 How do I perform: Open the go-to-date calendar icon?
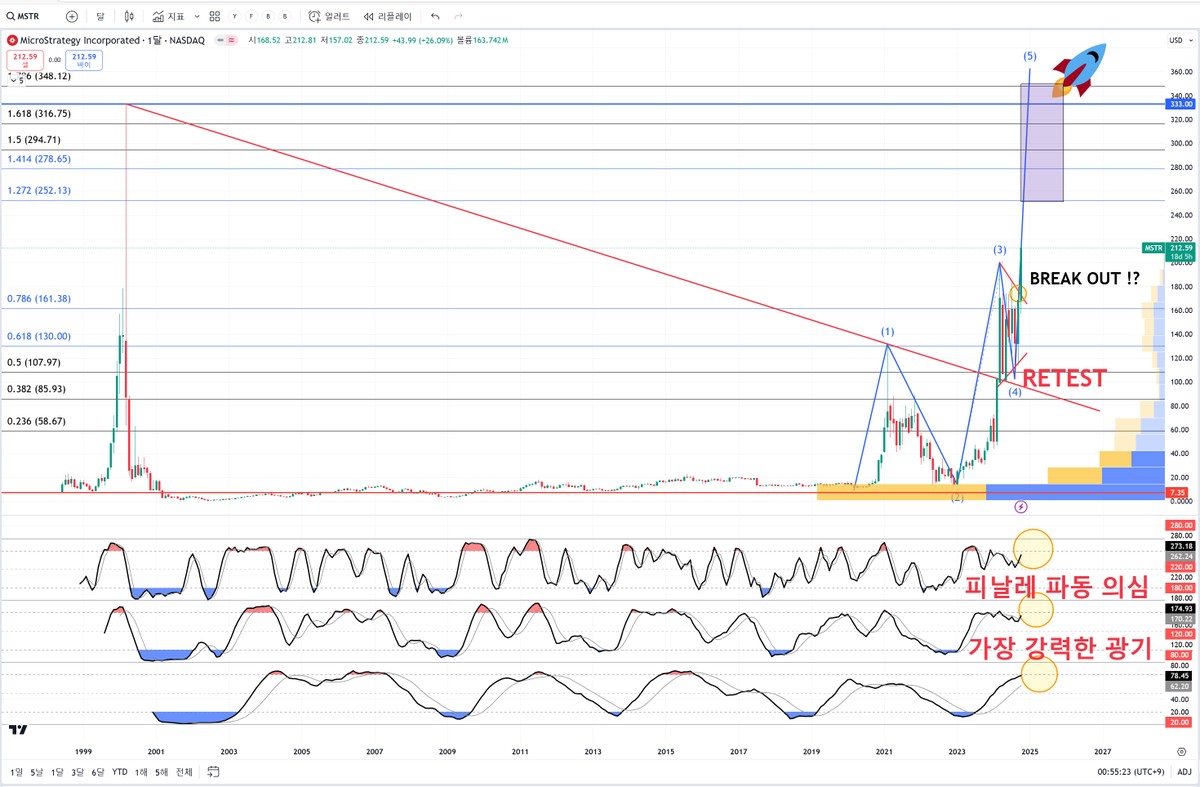point(214,772)
